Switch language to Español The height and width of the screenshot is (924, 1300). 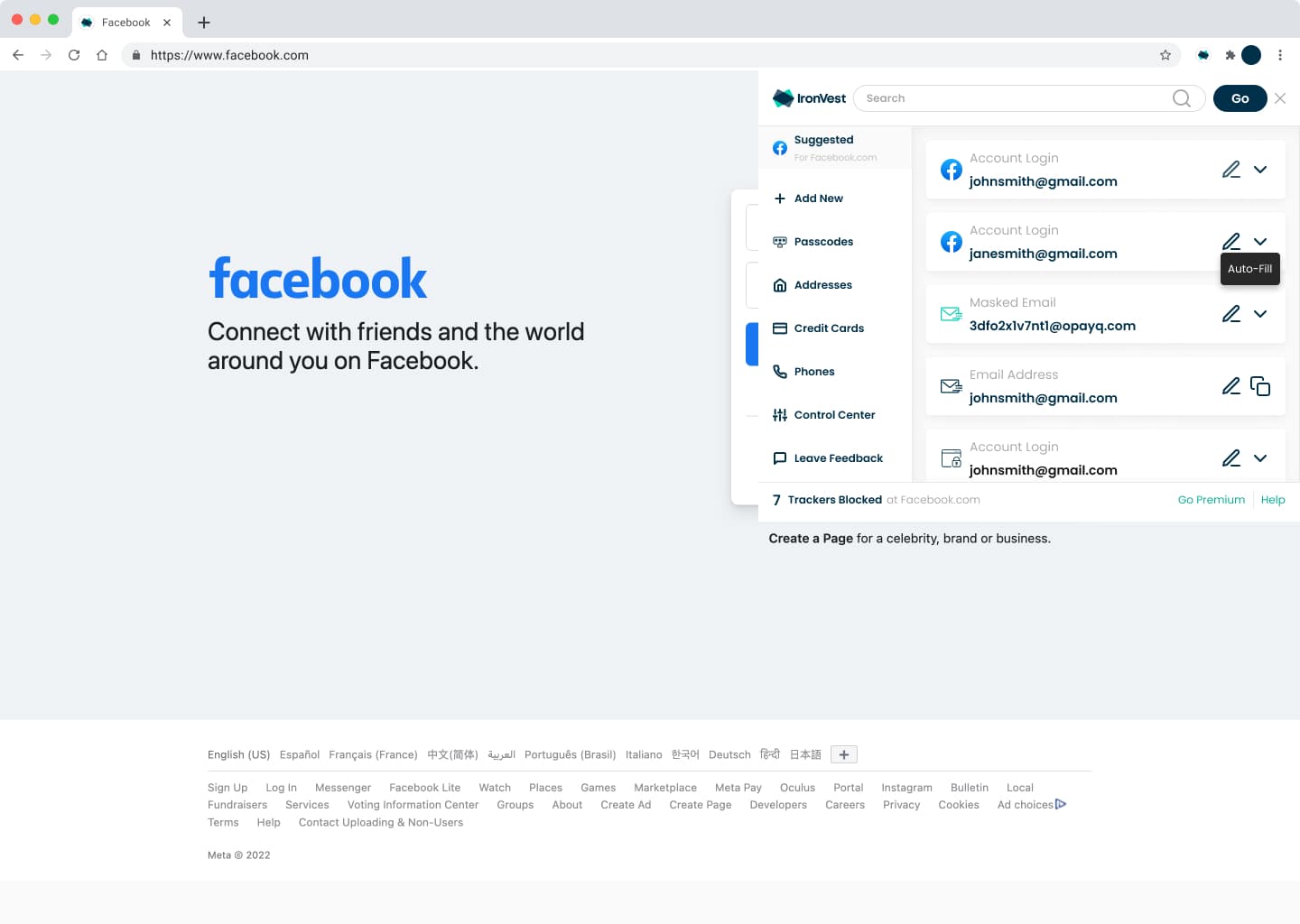tap(300, 754)
